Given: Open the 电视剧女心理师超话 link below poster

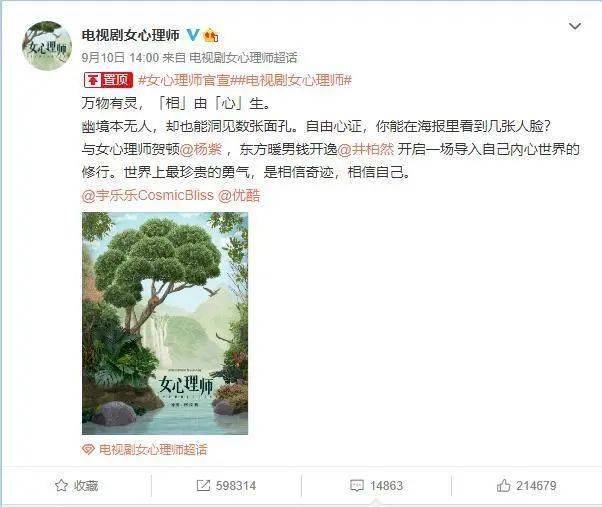Looking at the screenshot, I should 153,449.
